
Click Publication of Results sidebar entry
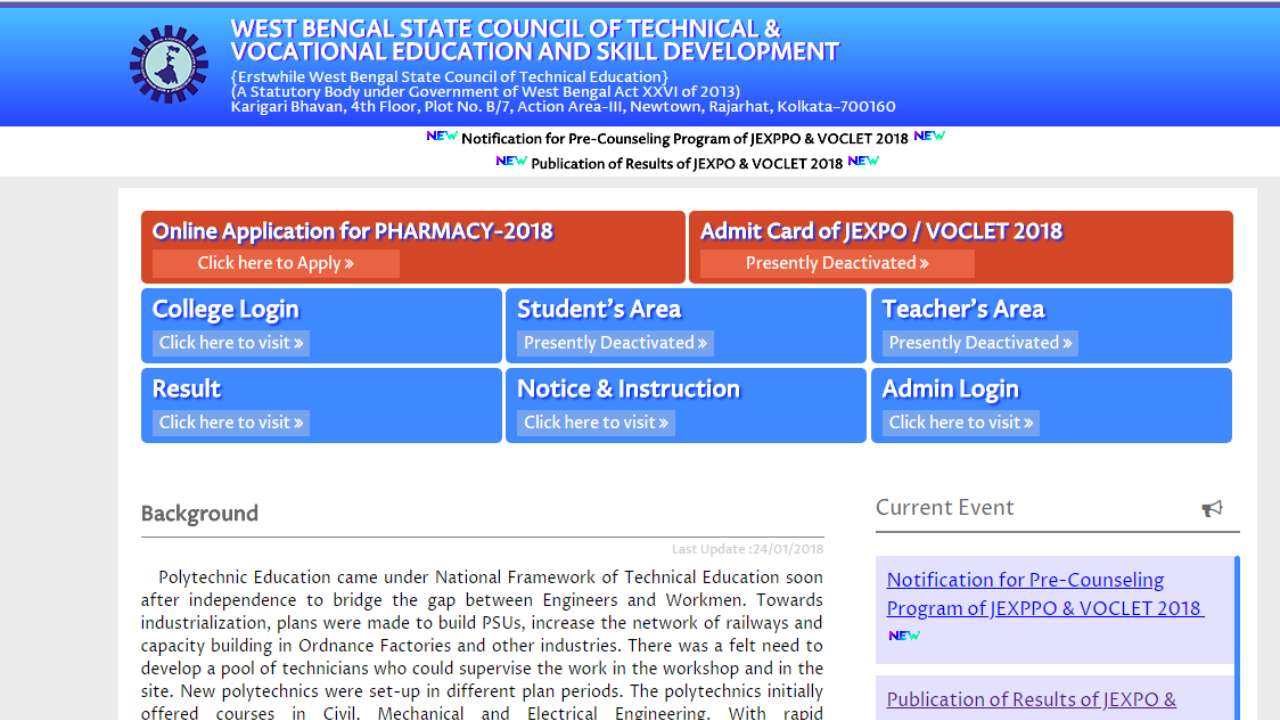(x=1032, y=699)
